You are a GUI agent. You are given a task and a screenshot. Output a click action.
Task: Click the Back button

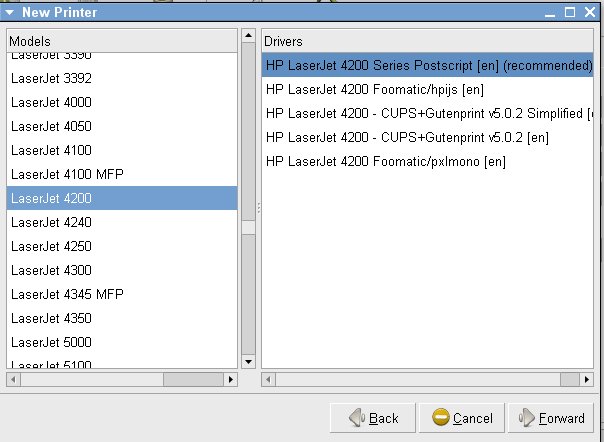click(x=372, y=418)
